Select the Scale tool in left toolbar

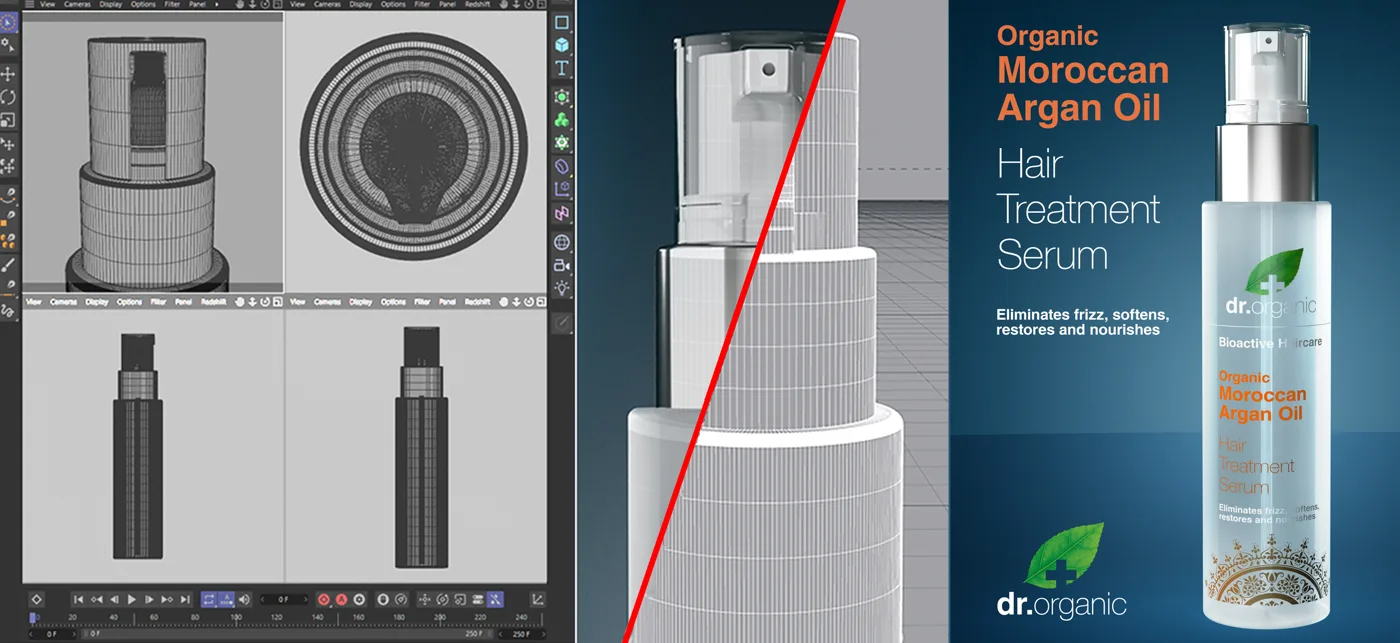8,120
